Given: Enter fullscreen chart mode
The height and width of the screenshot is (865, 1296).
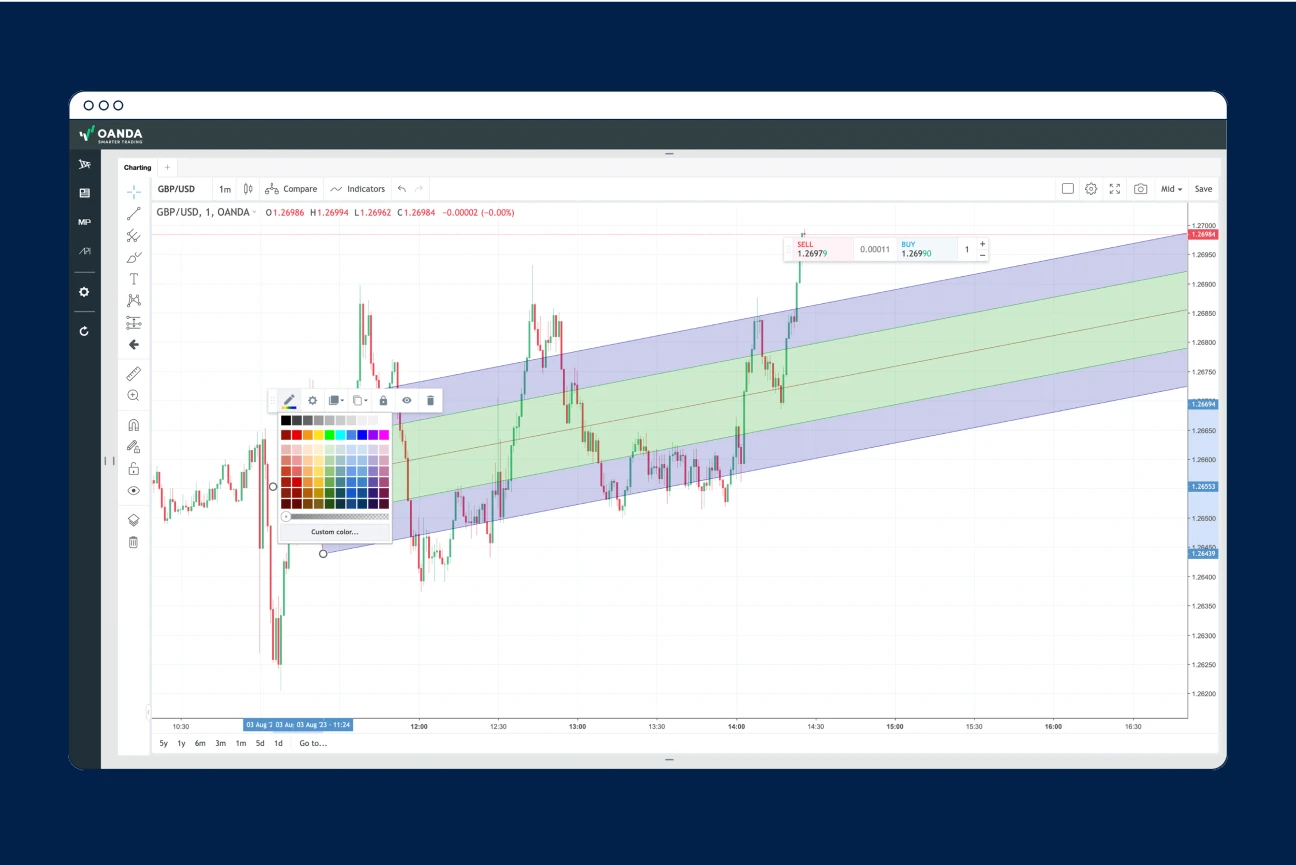Looking at the screenshot, I should pyautogui.click(x=1115, y=189).
